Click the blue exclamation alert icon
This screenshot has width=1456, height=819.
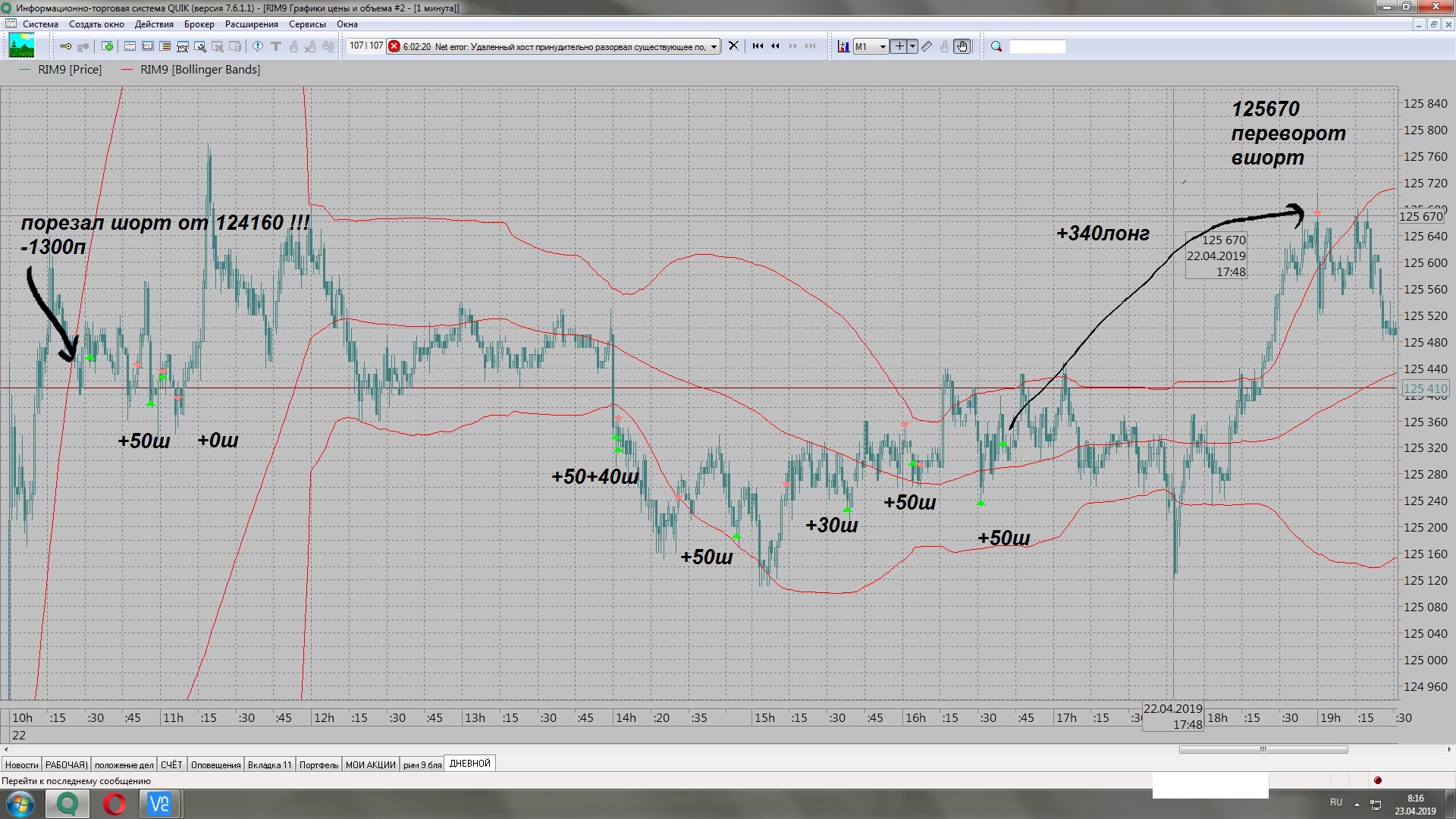[258, 46]
